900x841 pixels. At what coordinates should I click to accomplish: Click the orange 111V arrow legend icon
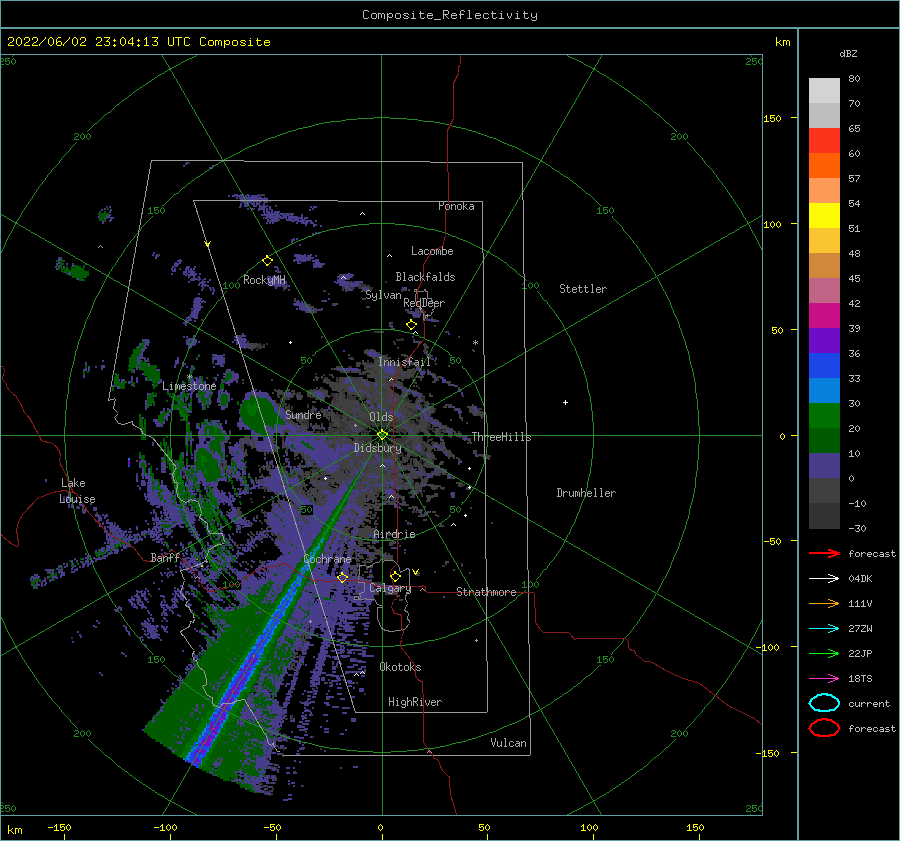[x=824, y=603]
